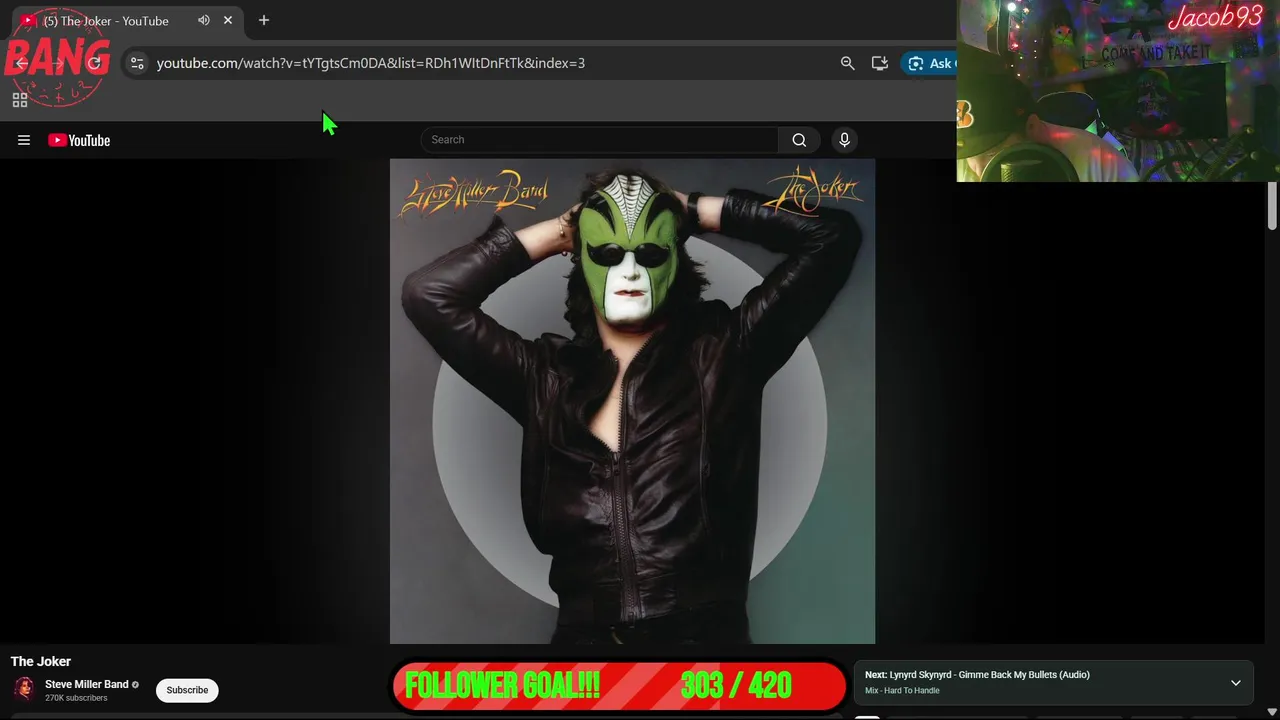Open the site information icon in address bar
This screenshot has height=720, width=1280.
click(x=137, y=63)
